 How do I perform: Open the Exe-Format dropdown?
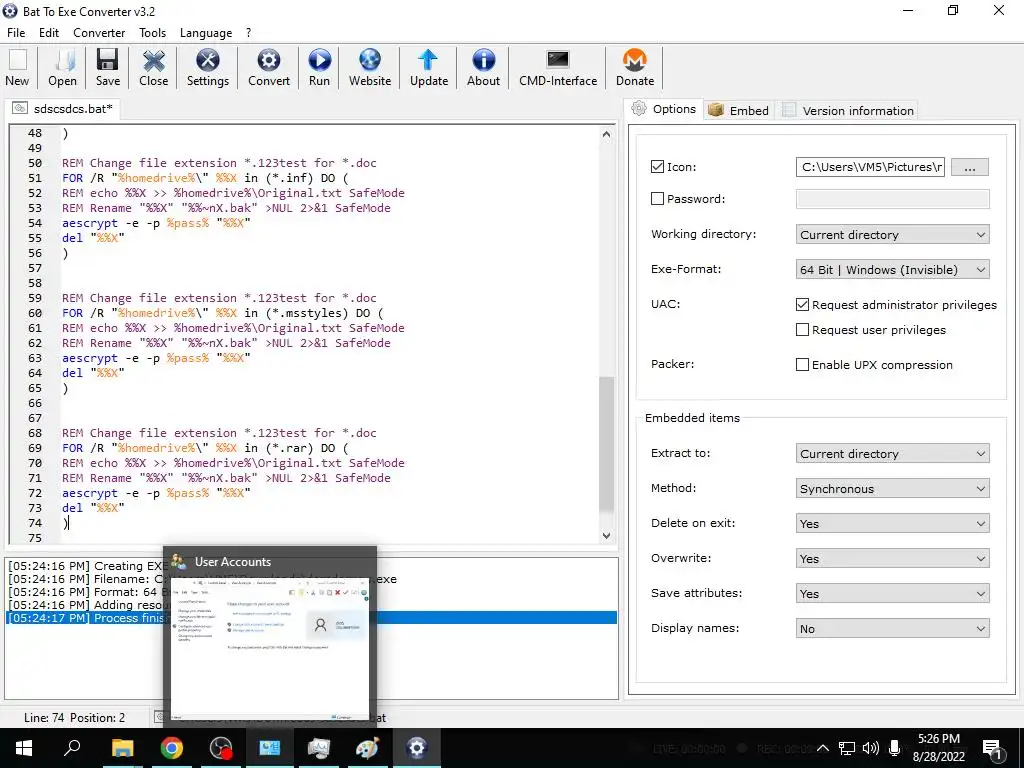coord(892,270)
